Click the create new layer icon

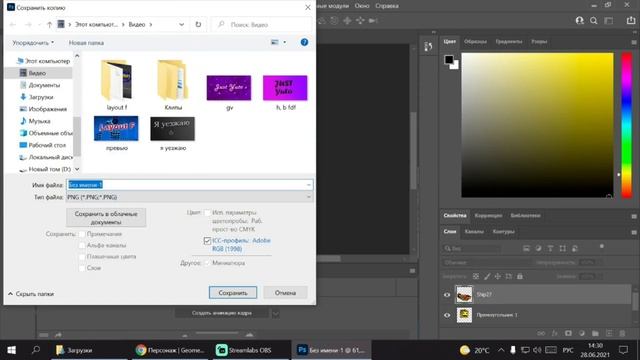609,333
